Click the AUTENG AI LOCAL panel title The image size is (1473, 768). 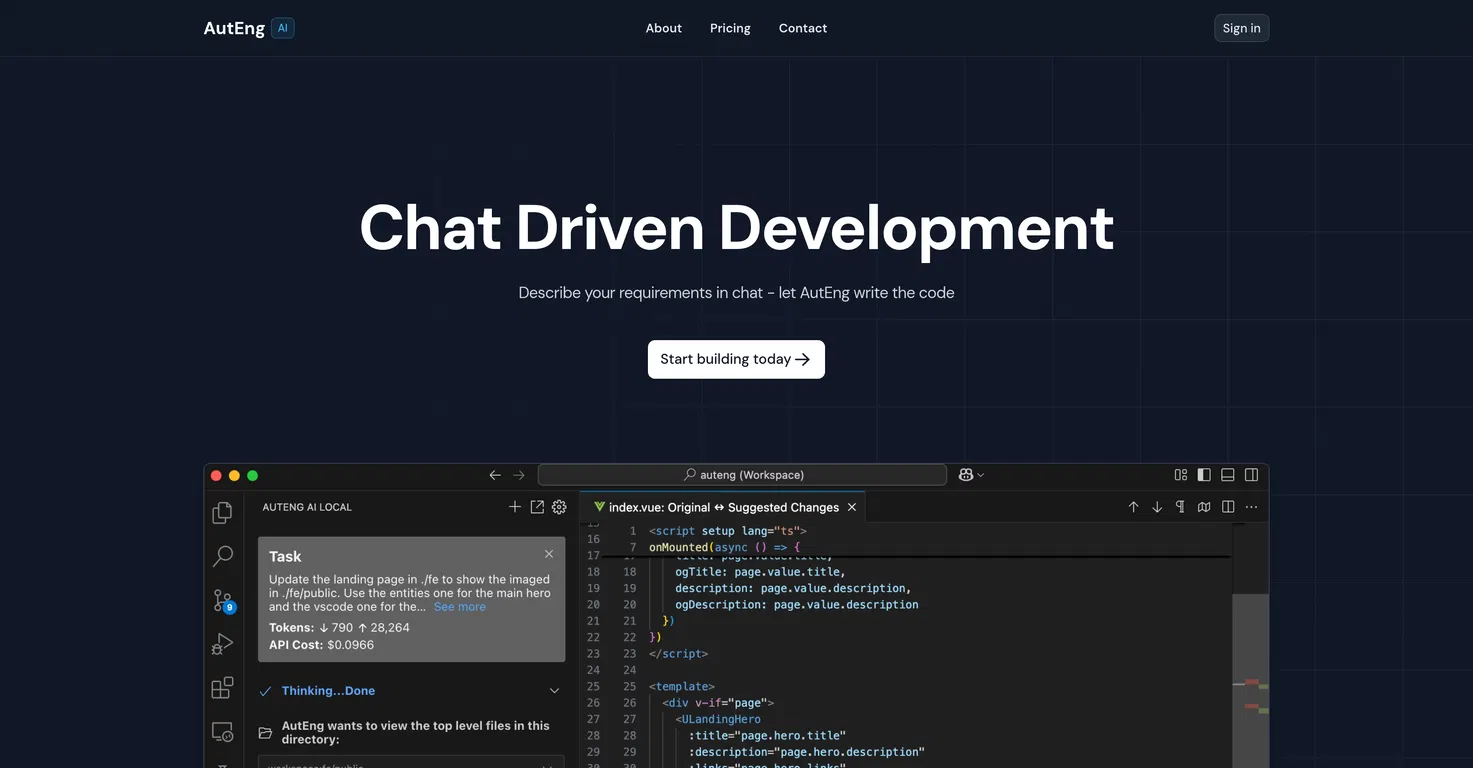click(x=307, y=507)
